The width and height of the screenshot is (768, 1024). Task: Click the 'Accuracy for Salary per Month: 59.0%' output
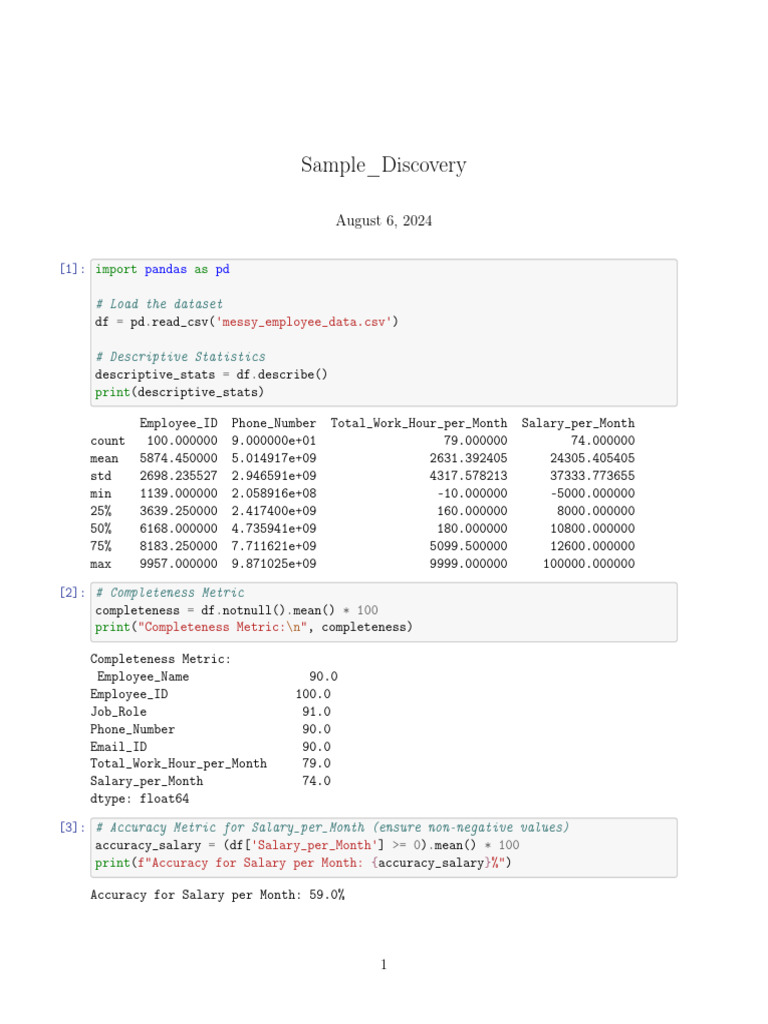point(217,895)
